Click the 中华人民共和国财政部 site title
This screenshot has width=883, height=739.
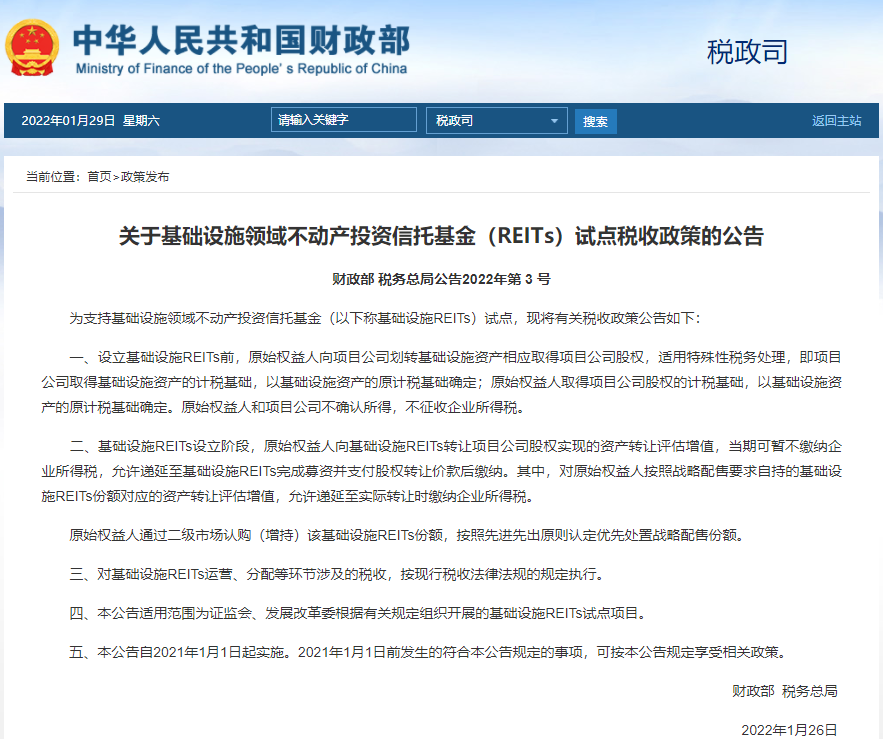point(241,38)
